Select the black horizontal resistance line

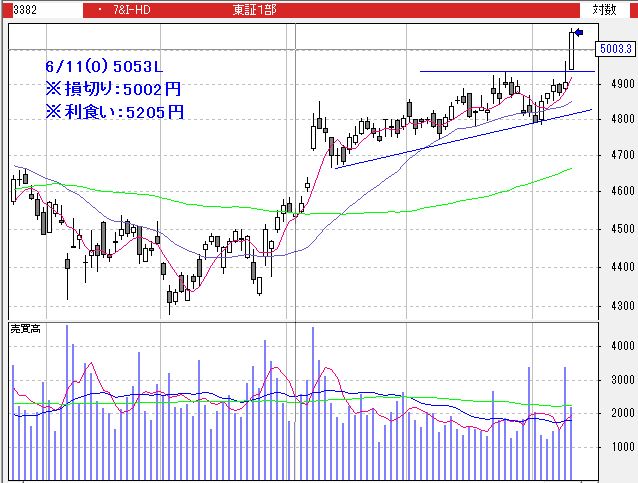500,71
